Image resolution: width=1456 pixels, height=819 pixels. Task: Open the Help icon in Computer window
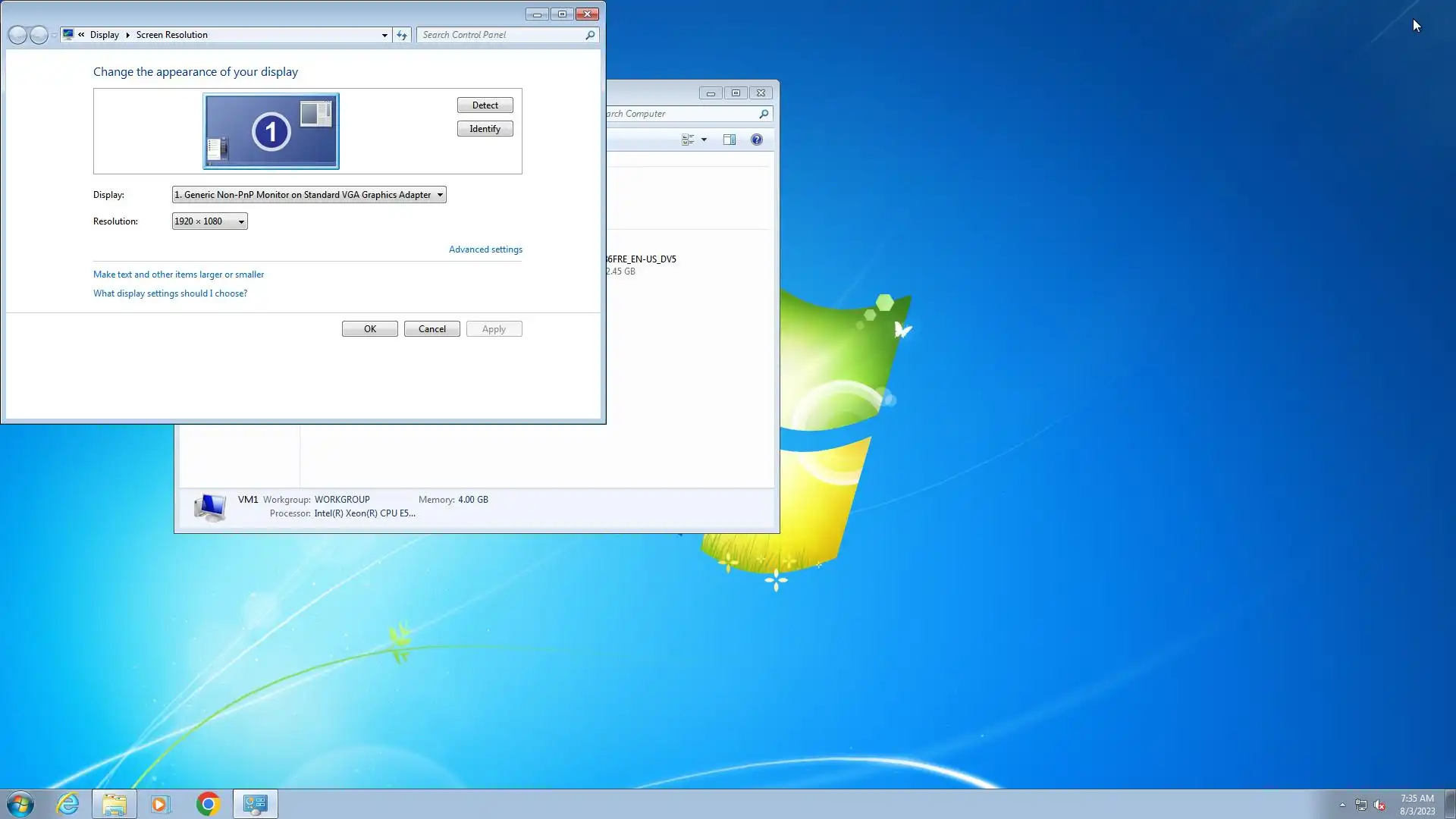pyautogui.click(x=756, y=140)
